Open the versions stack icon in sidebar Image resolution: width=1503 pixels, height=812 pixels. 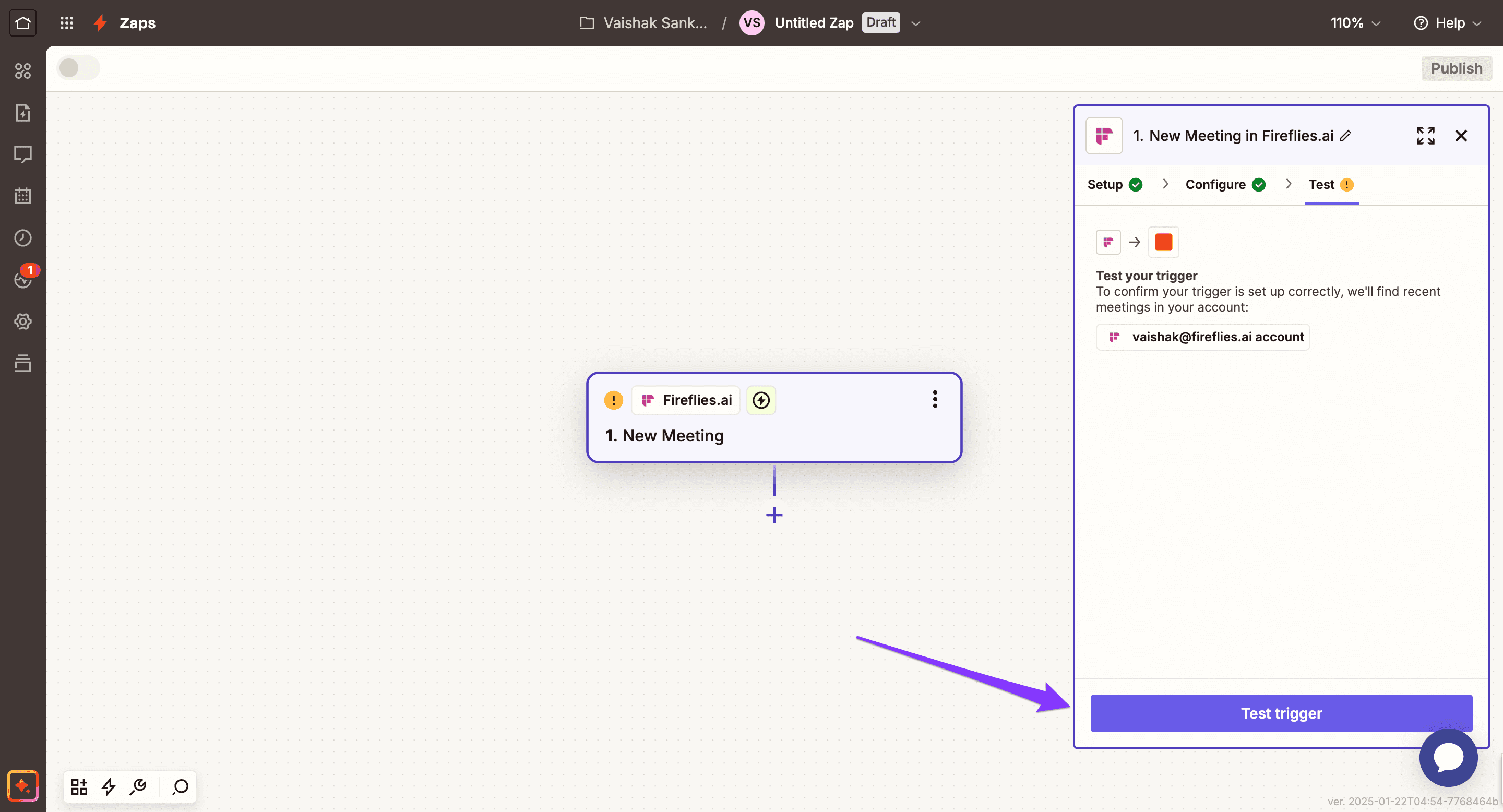[x=23, y=363]
